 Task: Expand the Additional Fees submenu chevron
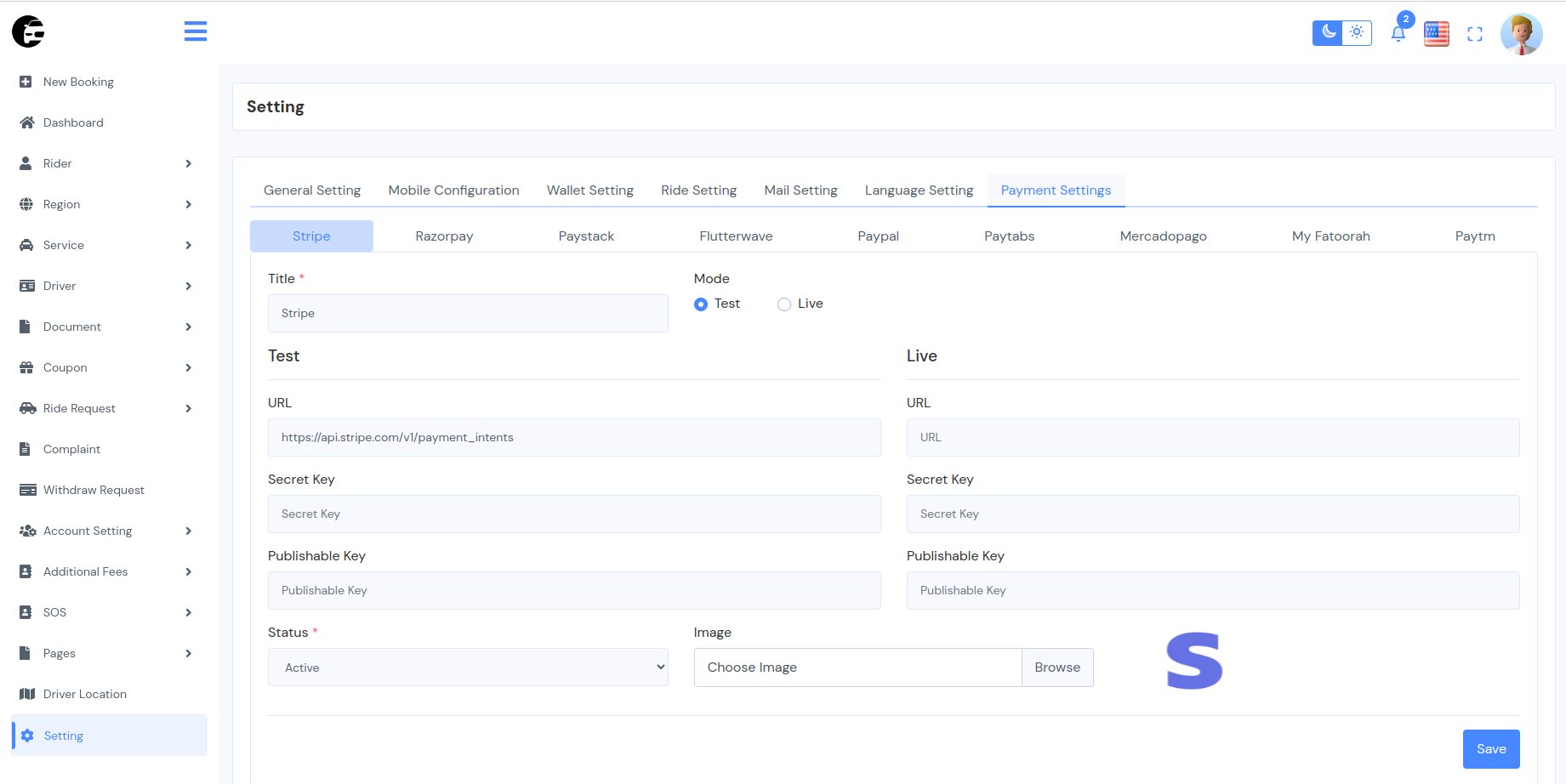[189, 571]
